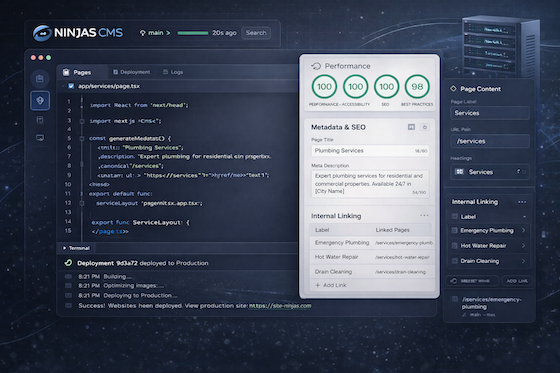This screenshot has width=560, height=373.
Task: Click the plus icon beside Add Link
Action: 318,285
